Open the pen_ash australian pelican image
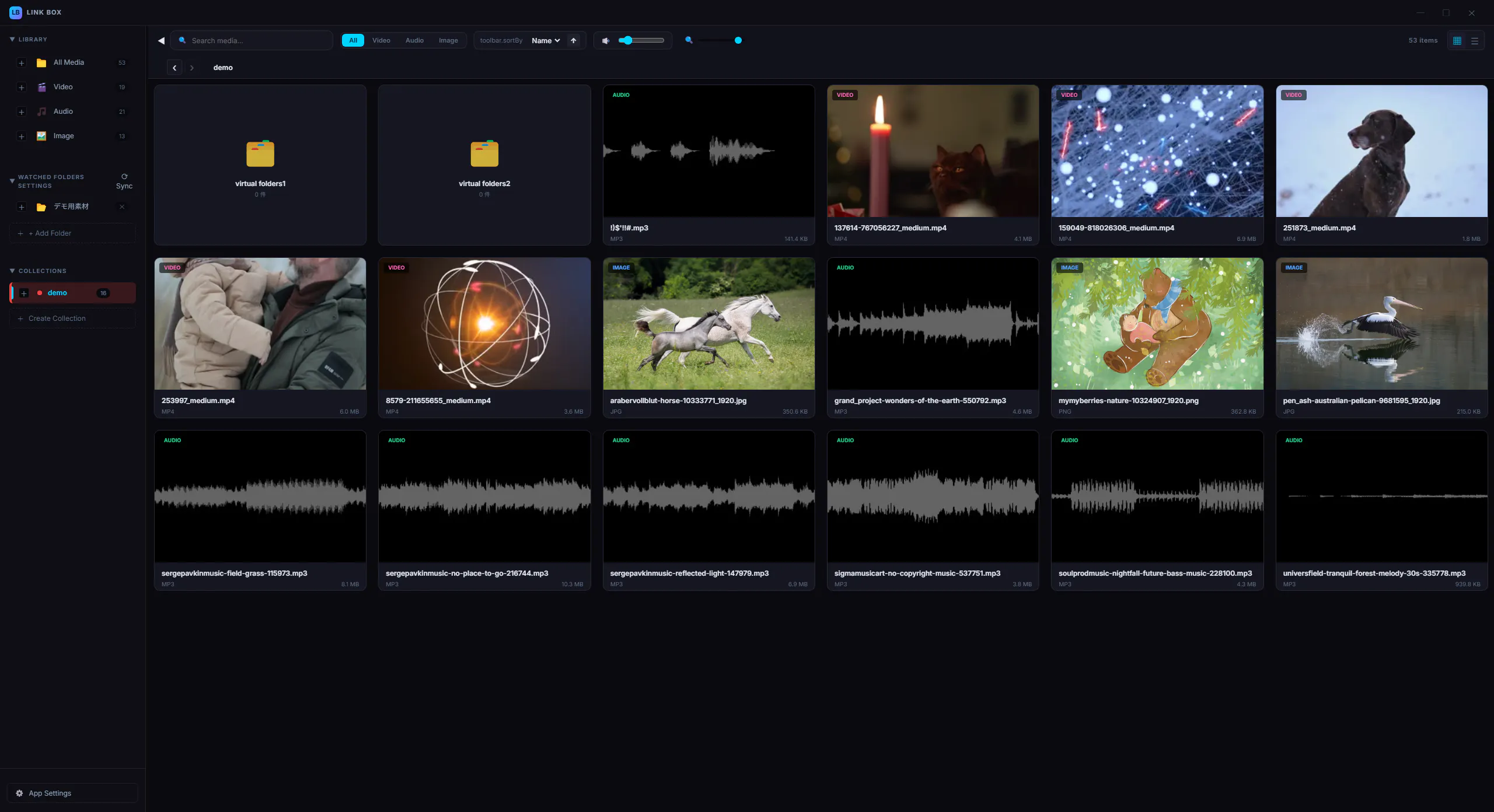Screen dimensions: 1494x812 pyautogui.click(x=1381, y=324)
